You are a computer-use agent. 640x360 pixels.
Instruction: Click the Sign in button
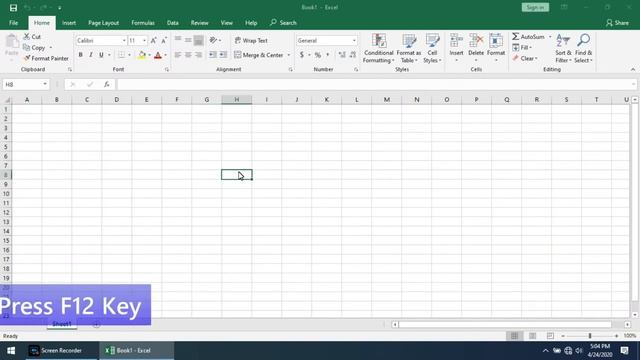point(535,7)
